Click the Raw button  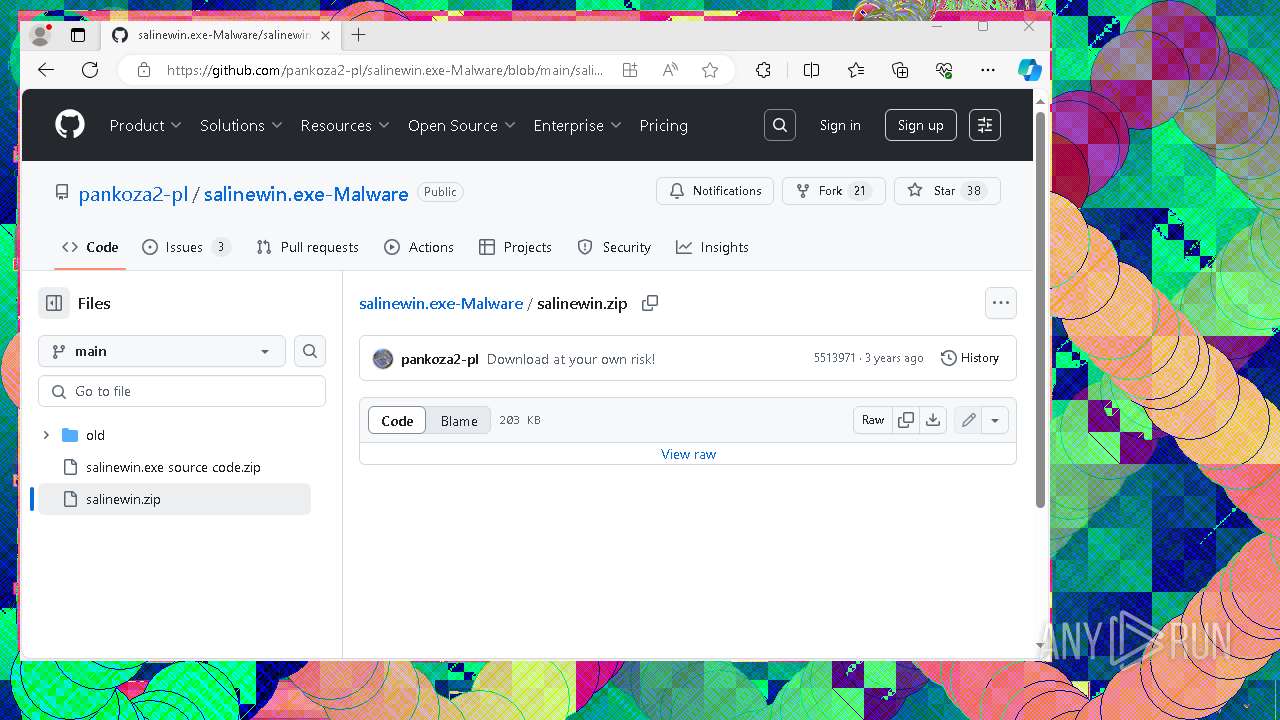pos(873,420)
